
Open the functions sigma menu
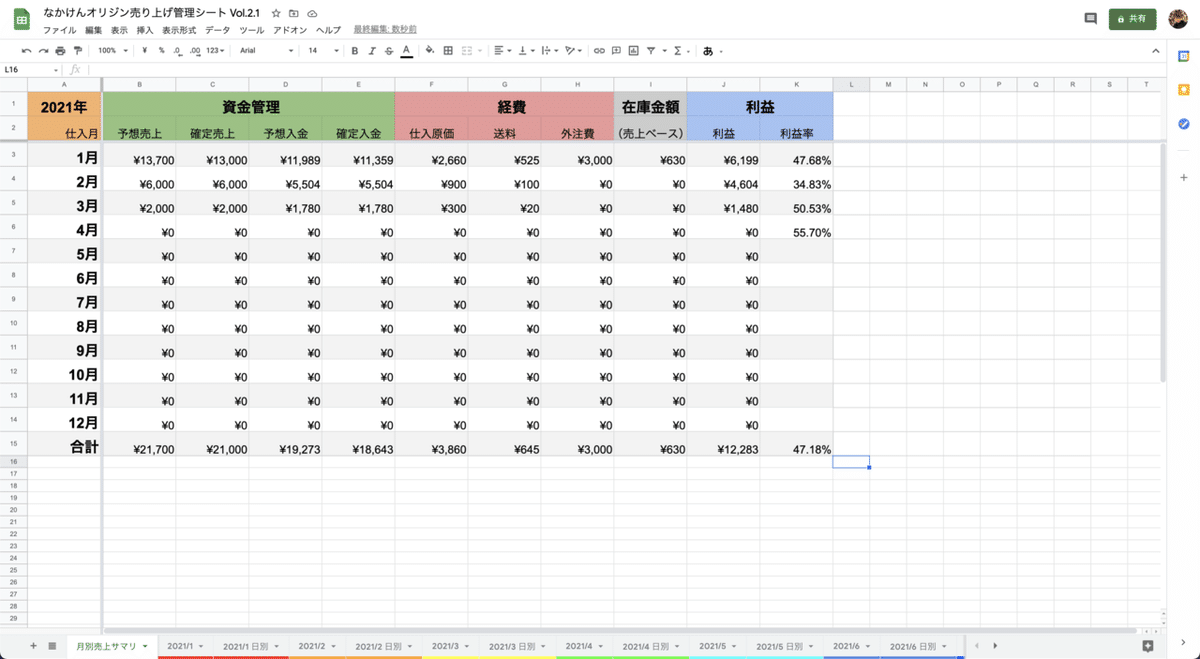click(x=680, y=50)
